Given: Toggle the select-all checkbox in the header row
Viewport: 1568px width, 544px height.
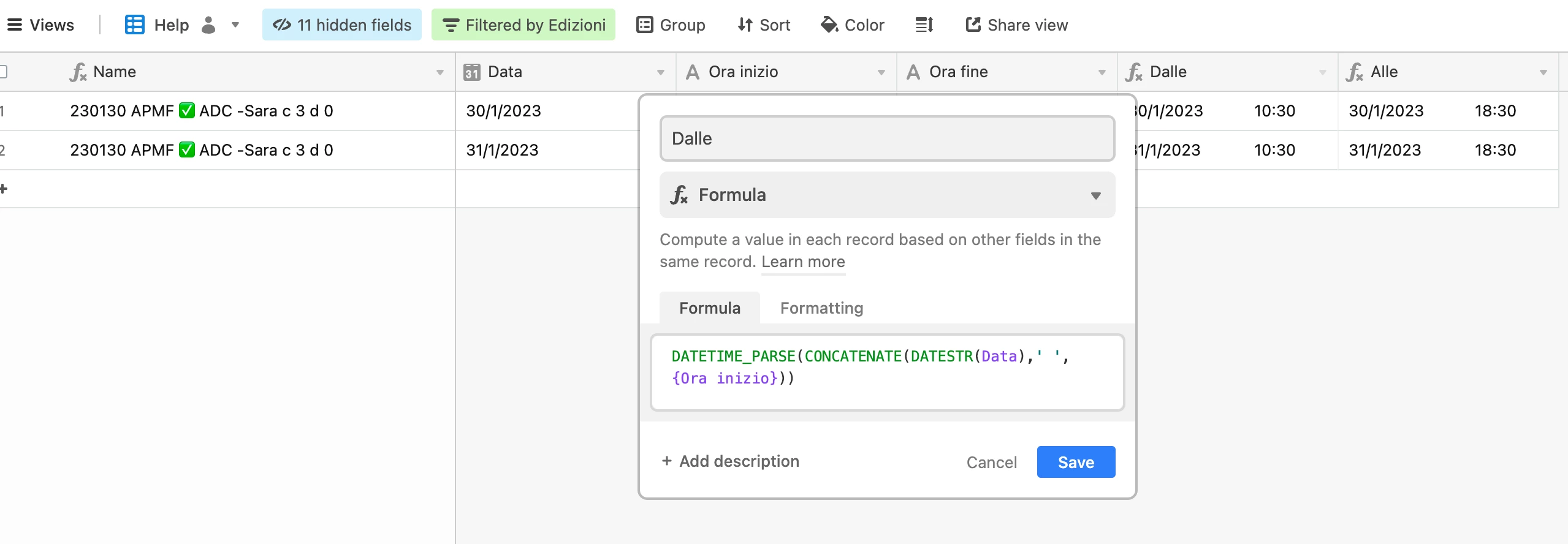Looking at the screenshot, I should click(3, 72).
